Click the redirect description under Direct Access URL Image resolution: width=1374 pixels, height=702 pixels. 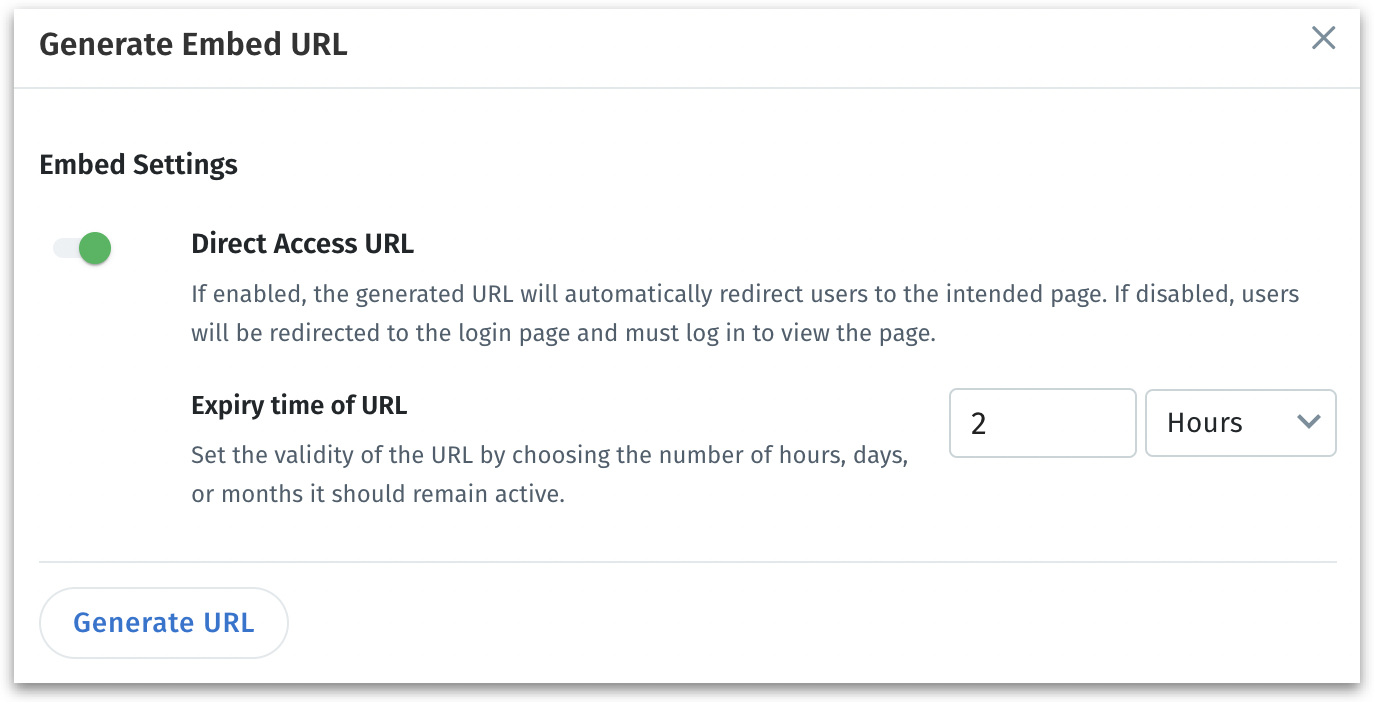coord(744,314)
